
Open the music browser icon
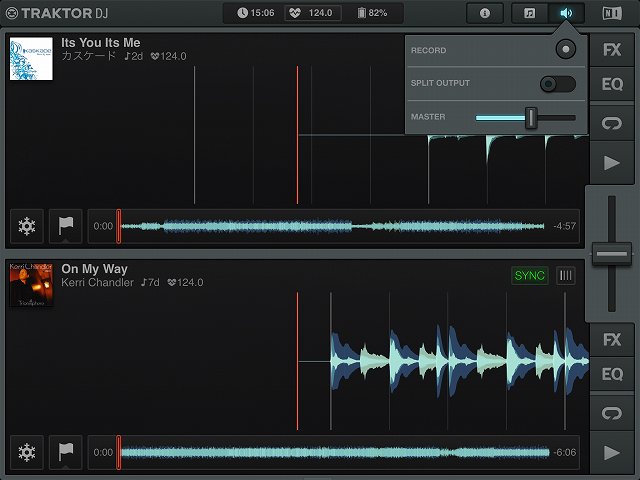pos(530,13)
